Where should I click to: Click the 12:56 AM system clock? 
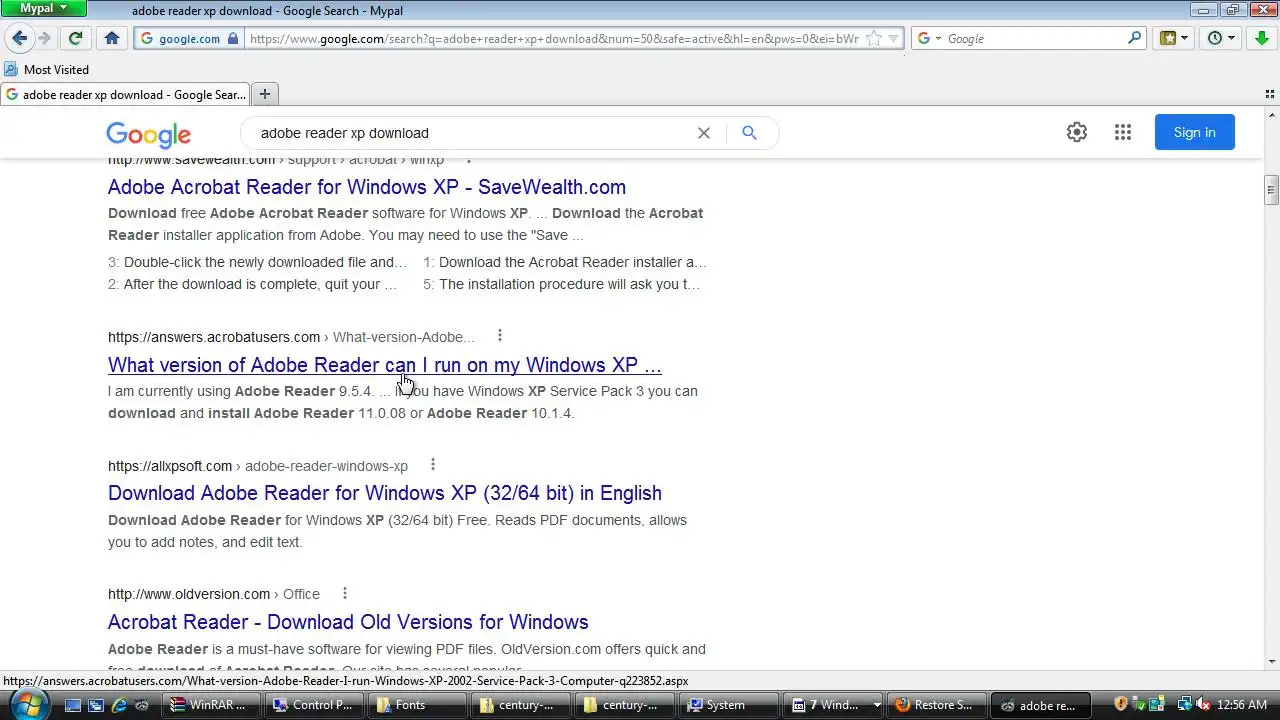(1243, 705)
